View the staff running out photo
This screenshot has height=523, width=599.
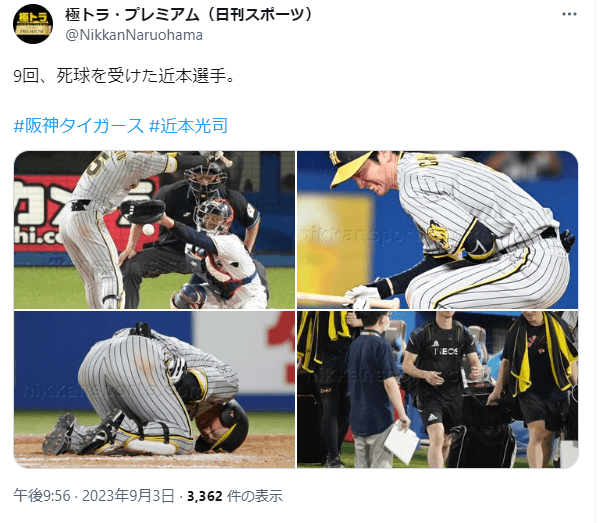point(437,389)
